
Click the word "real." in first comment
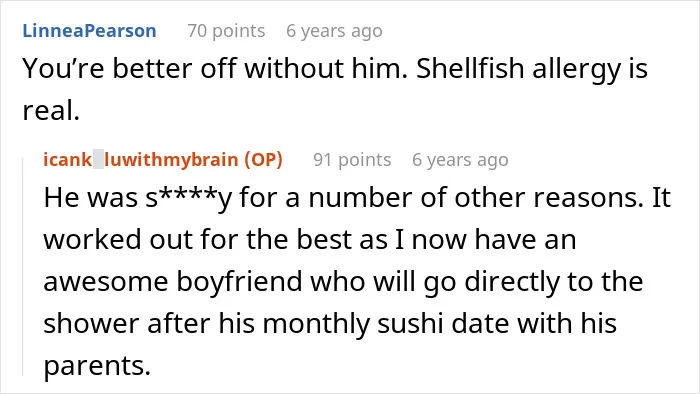coord(51,110)
